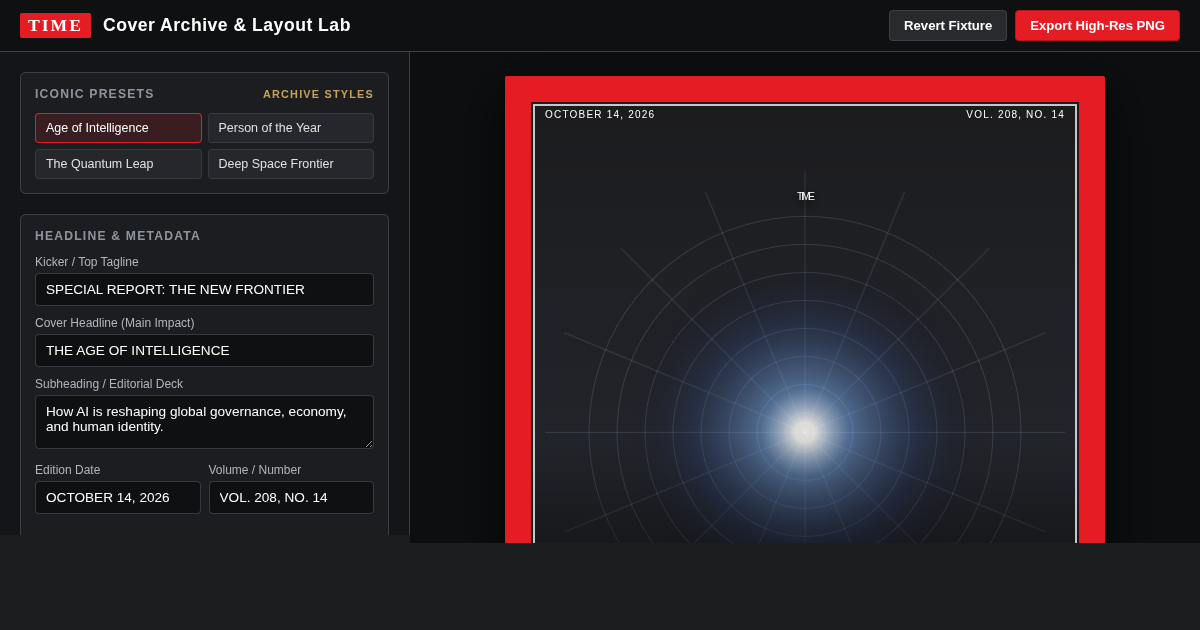Apply The Quantum Leap preset
Screen dimensions: 1200x630
(118, 164)
